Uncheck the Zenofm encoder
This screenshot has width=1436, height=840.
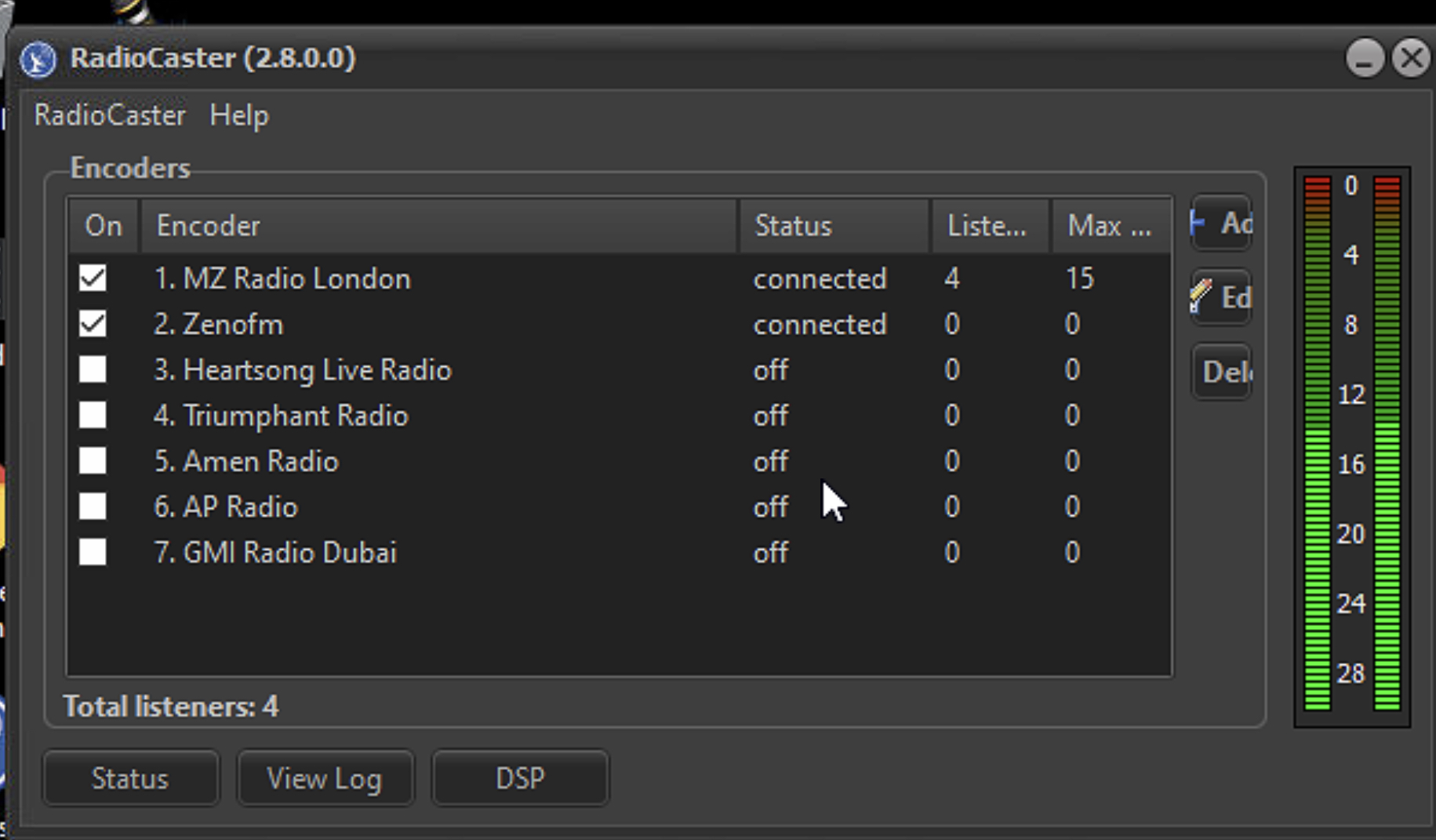[x=93, y=323]
